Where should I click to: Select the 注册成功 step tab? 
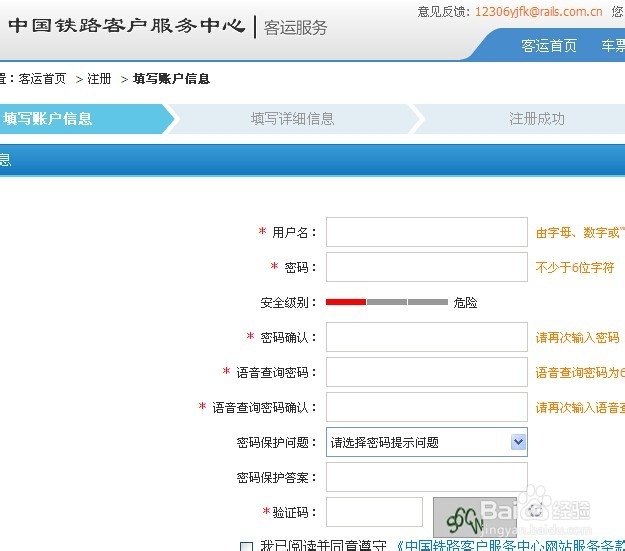[x=537, y=118]
